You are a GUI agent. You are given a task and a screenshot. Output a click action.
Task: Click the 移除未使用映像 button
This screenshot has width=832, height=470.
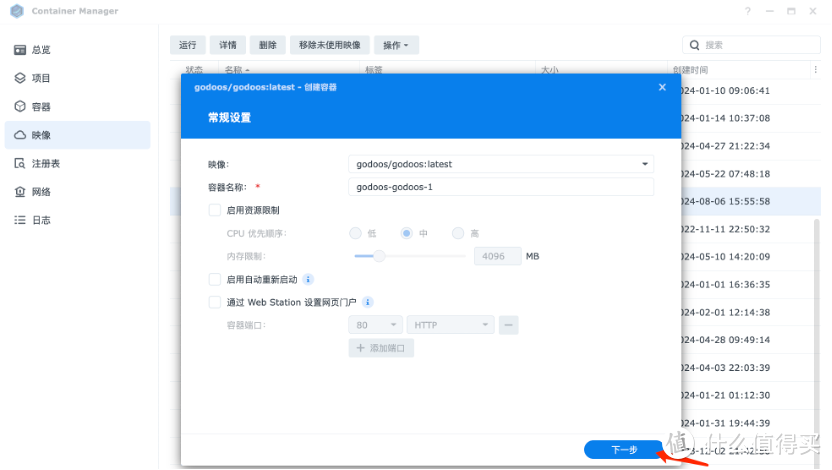pyautogui.click(x=330, y=45)
